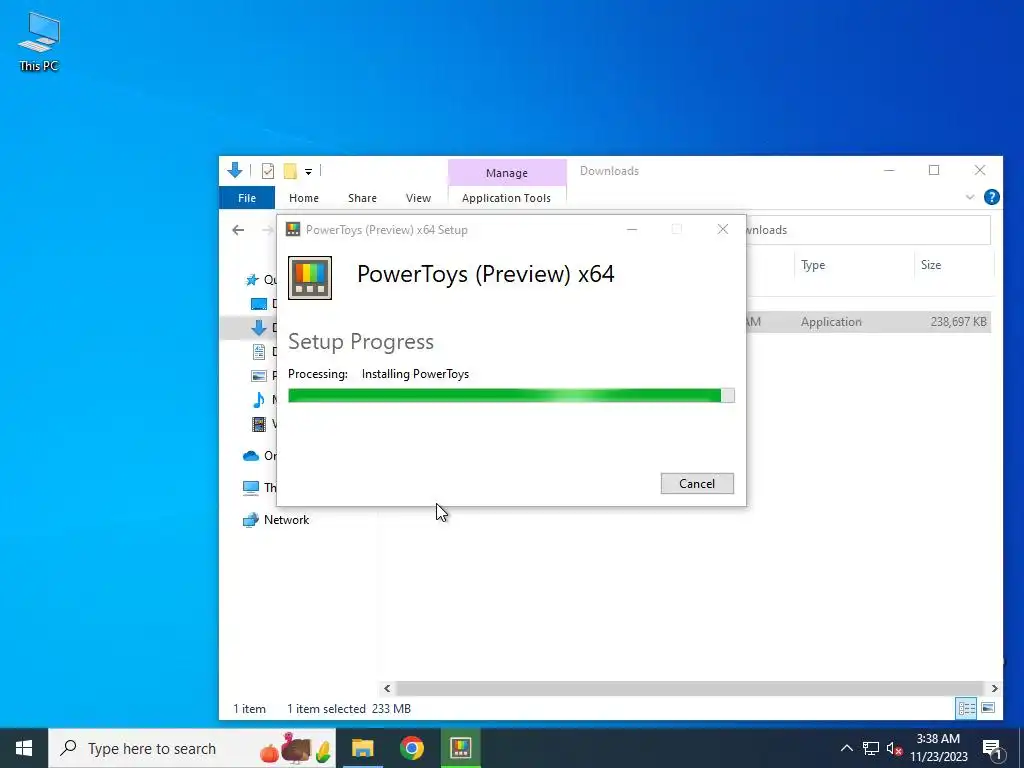Screen dimensions: 1024x768
Task: Select the Application Tools tab
Action: (506, 198)
